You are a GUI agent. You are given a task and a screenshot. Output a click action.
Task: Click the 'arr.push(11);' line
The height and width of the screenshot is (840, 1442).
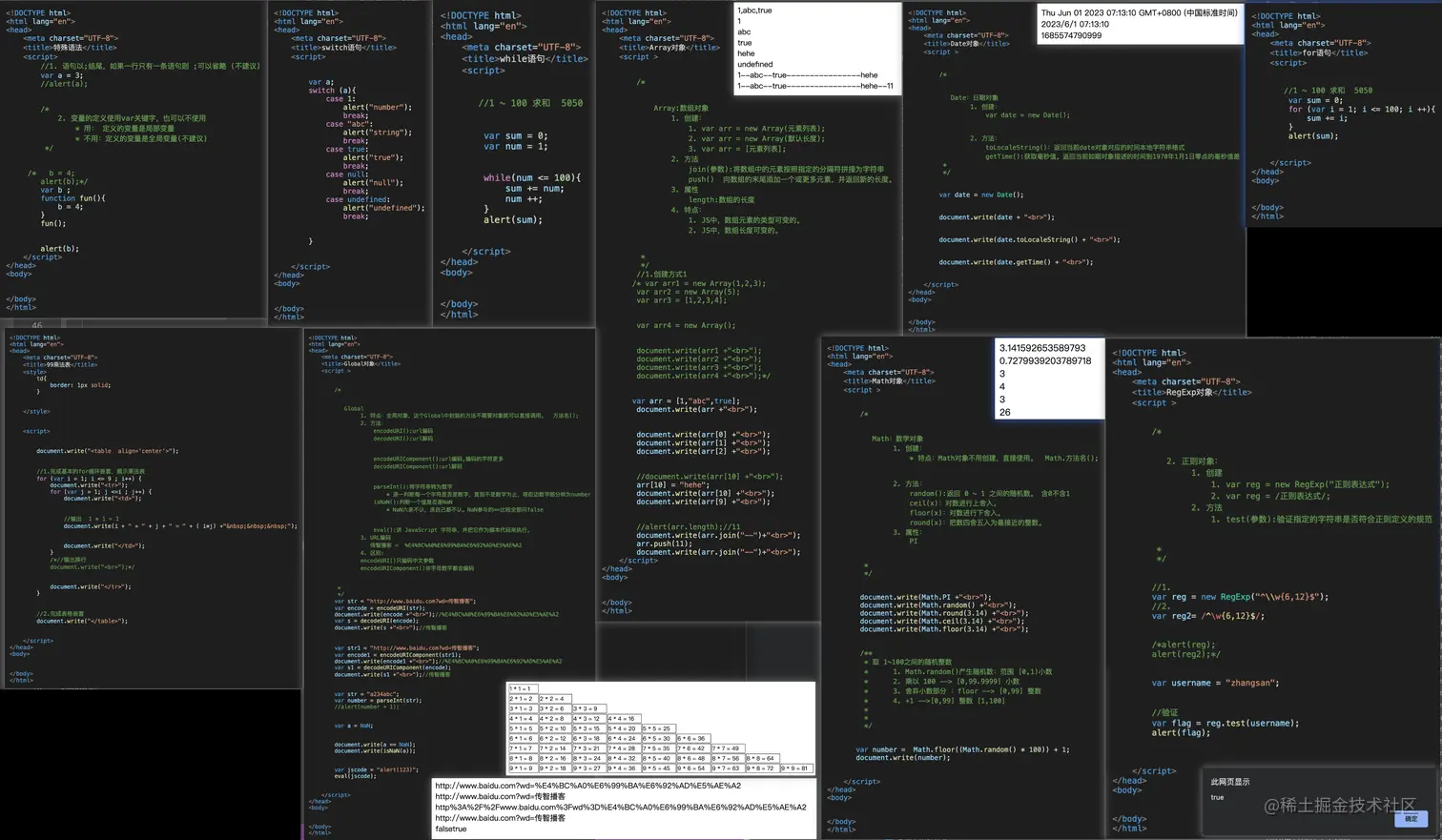665,543
